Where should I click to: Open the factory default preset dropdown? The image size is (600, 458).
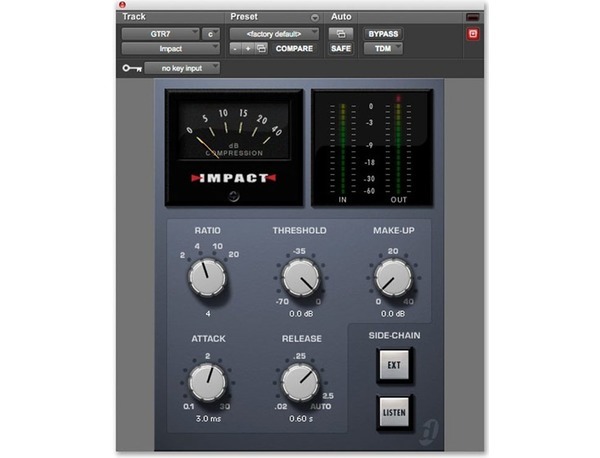coord(274,34)
